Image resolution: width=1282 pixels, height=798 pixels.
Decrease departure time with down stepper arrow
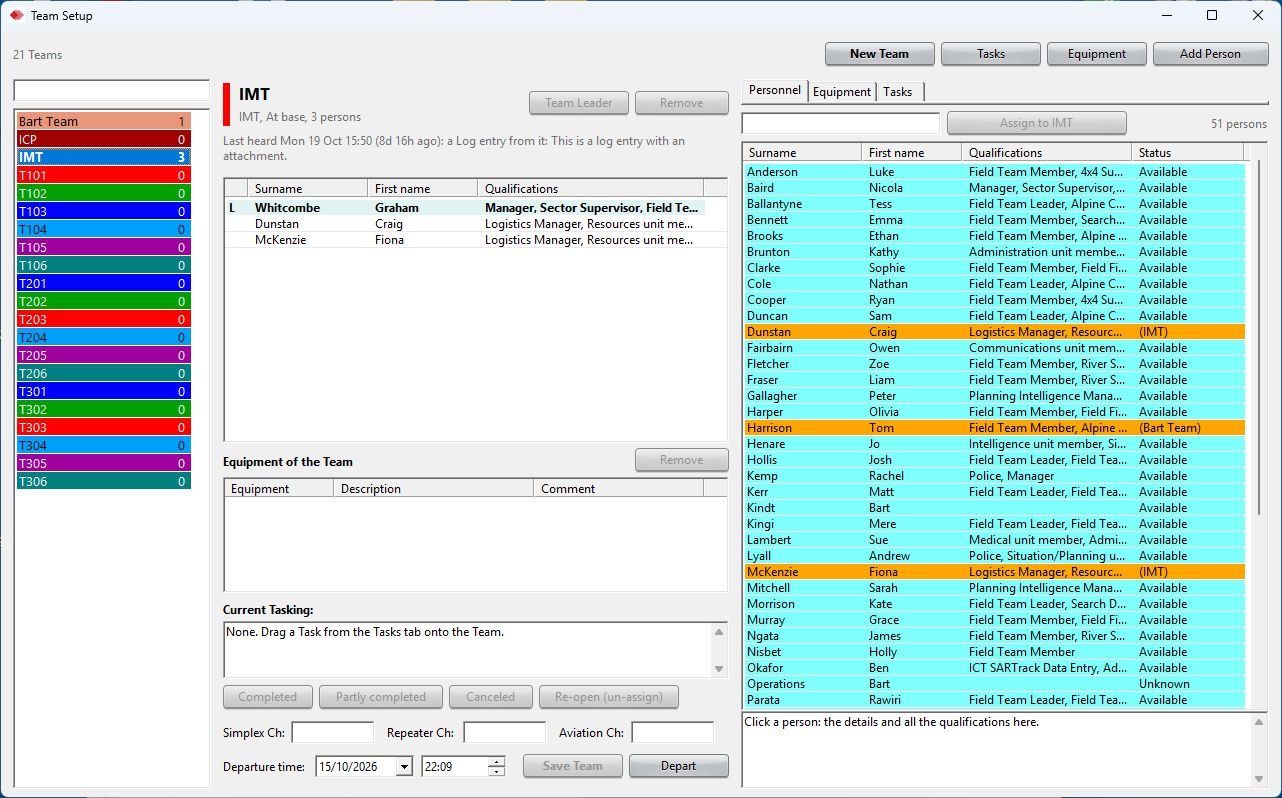coord(497,771)
